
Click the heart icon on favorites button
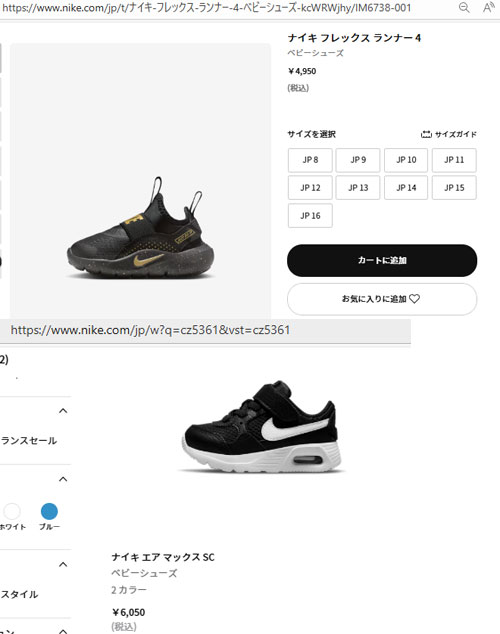[414, 299]
